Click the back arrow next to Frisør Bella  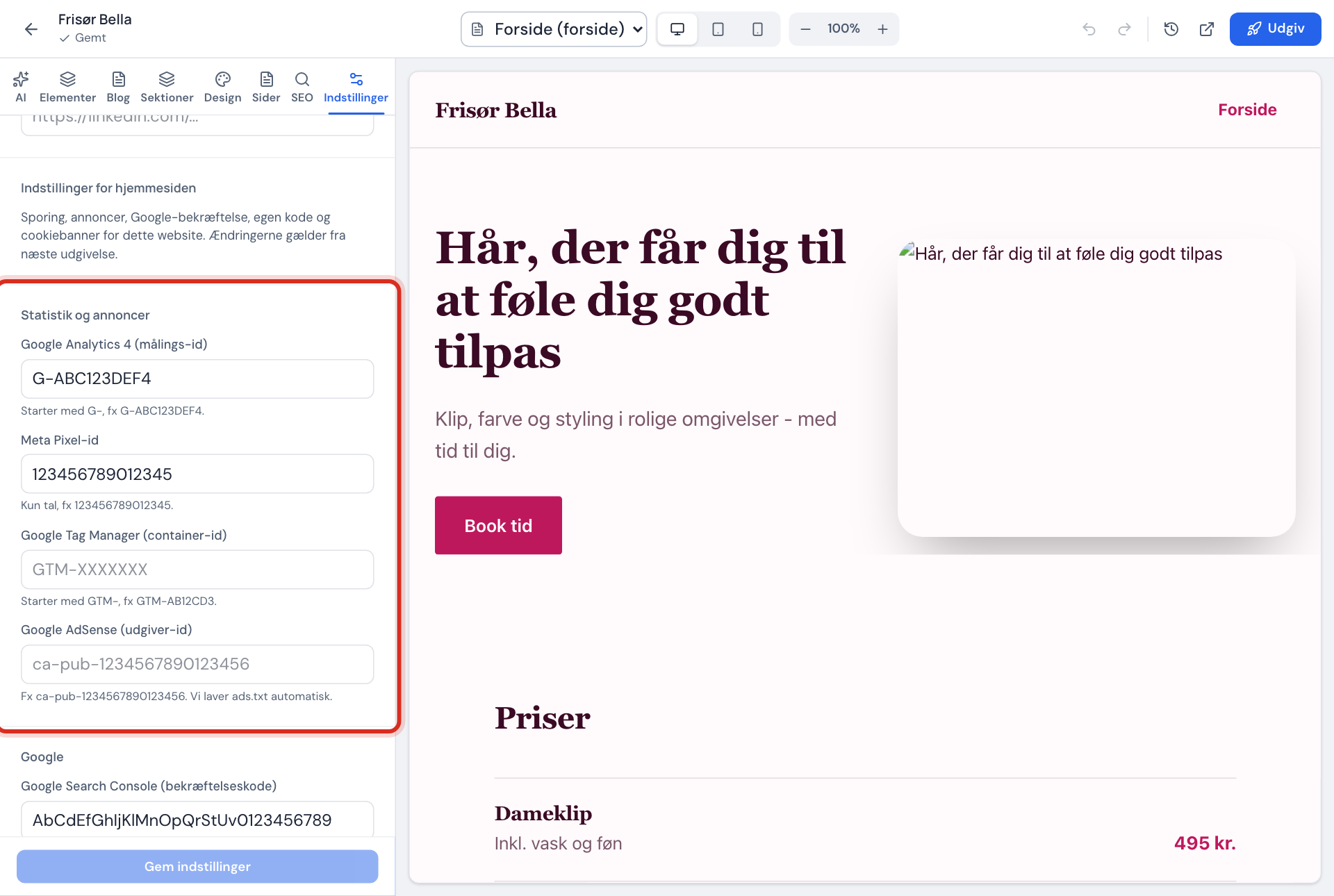point(31,28)
